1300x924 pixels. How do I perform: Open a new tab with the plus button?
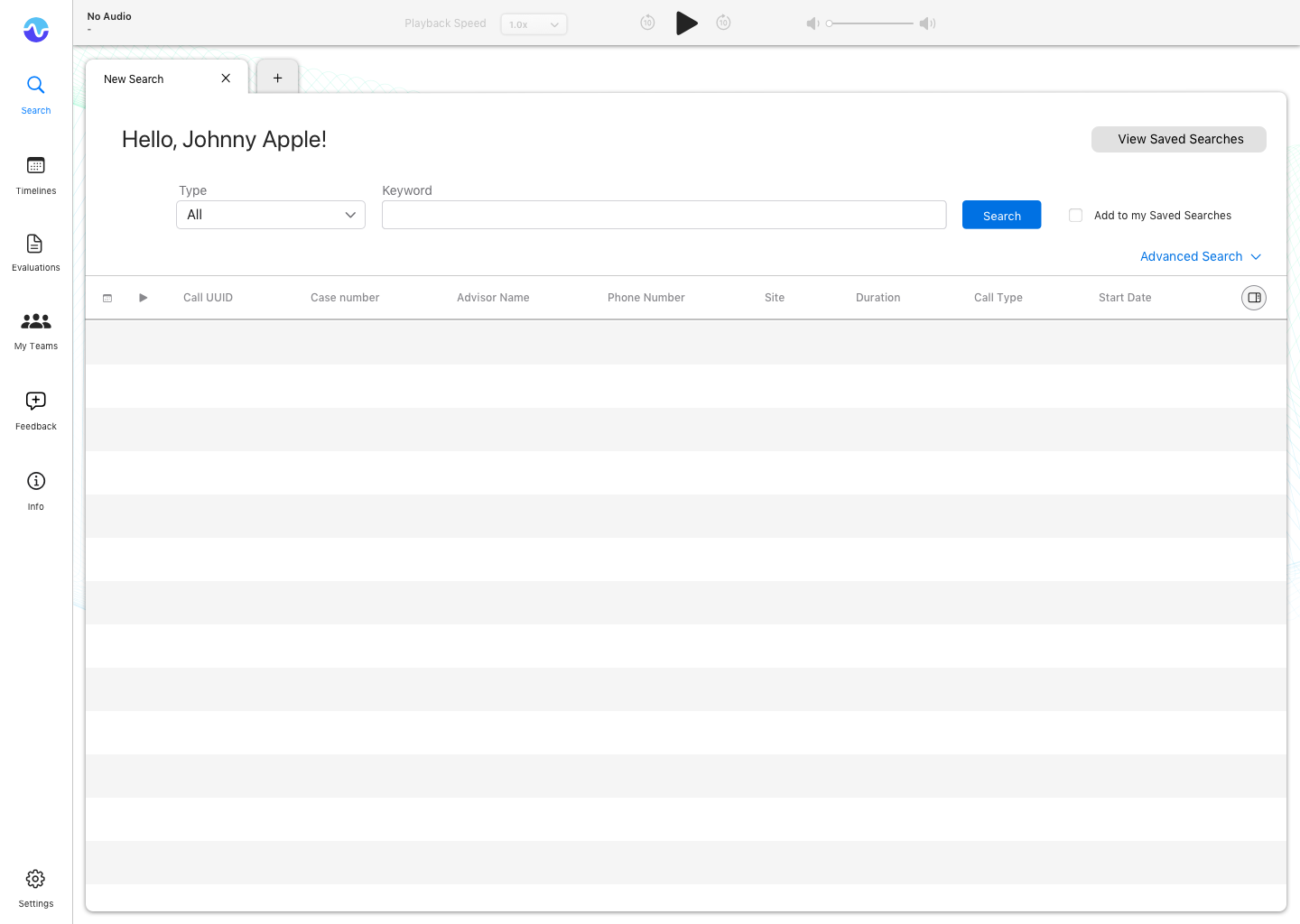277,77
